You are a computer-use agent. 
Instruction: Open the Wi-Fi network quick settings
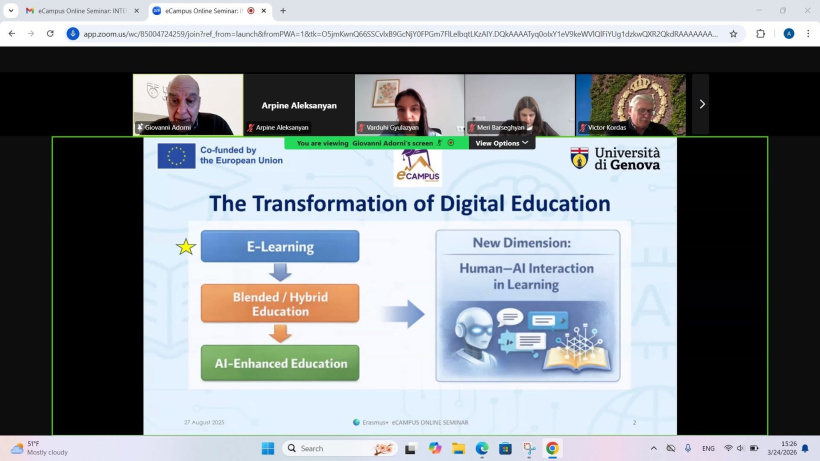coord(728,448)
